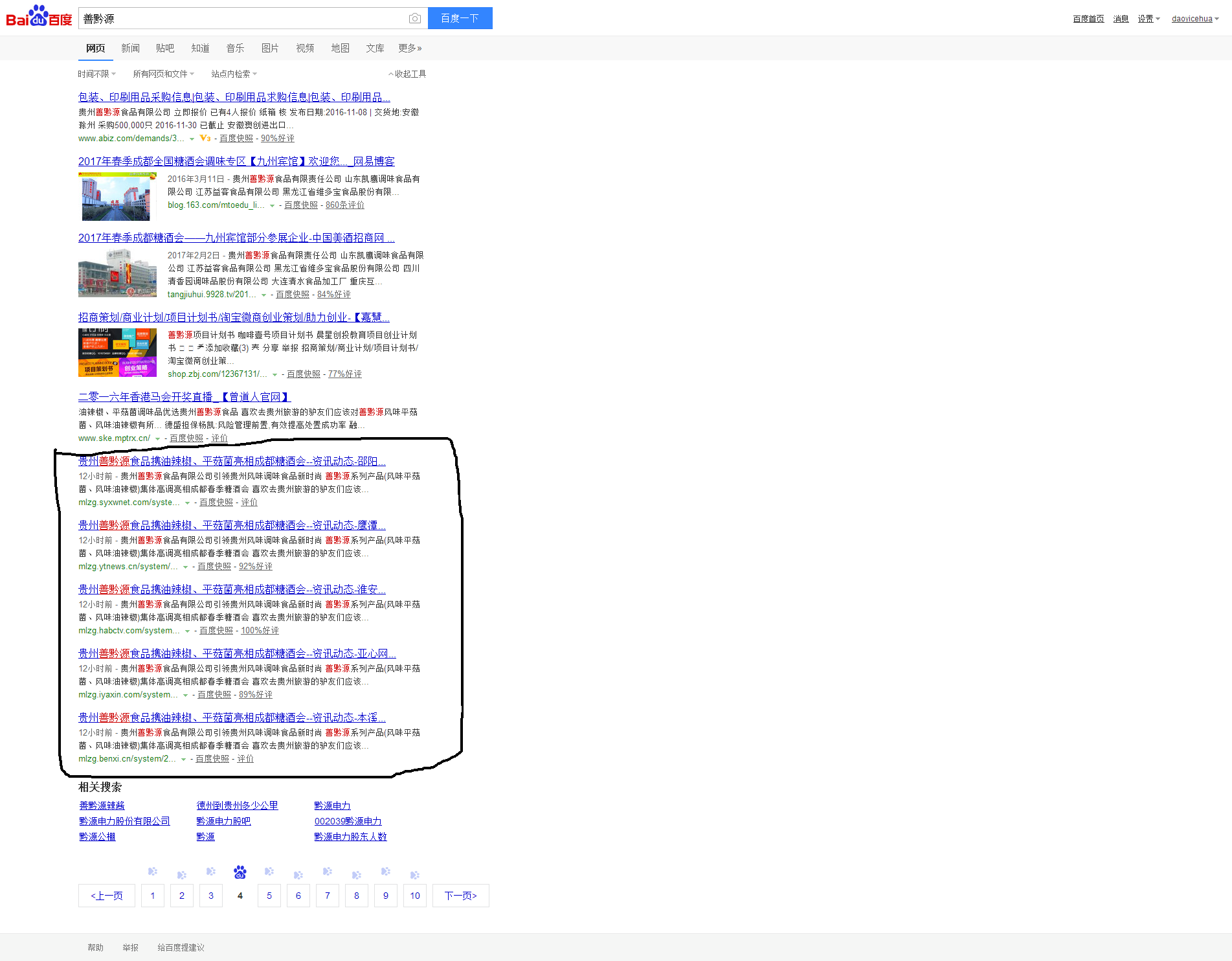Switch to the 图片 tab

pos(270,48)
